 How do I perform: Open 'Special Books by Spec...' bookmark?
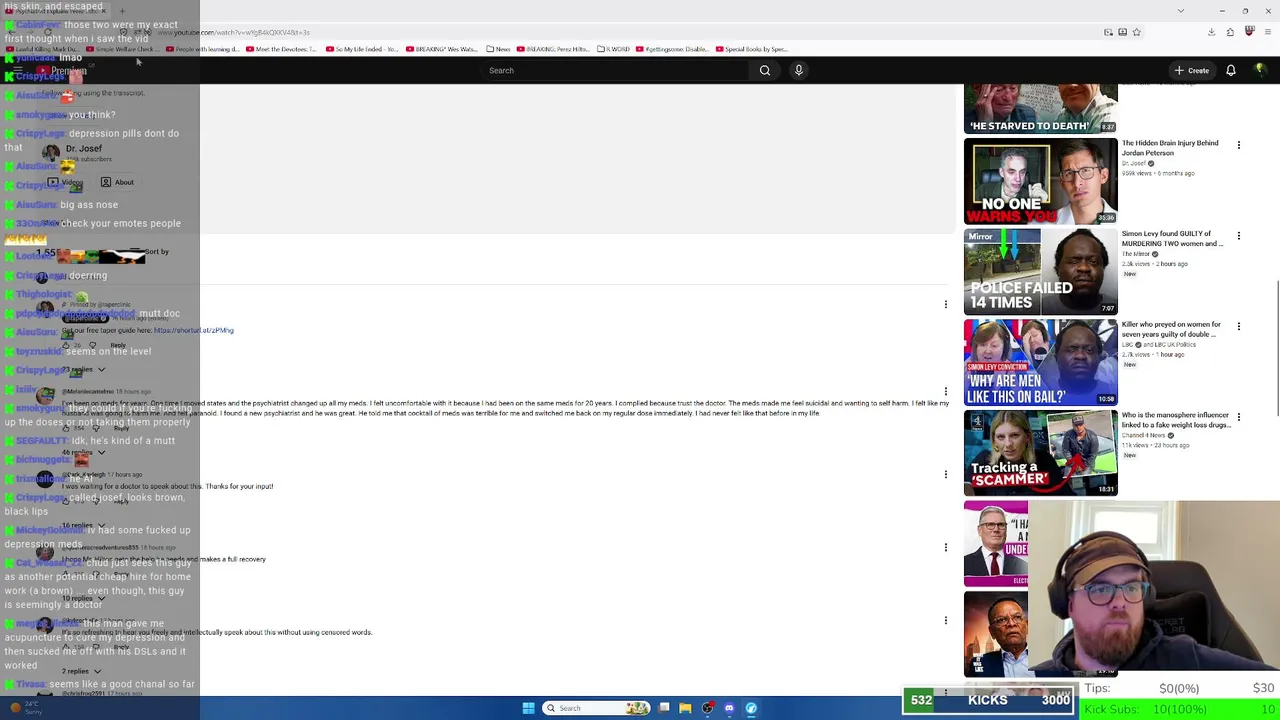(x=751, y=49)
